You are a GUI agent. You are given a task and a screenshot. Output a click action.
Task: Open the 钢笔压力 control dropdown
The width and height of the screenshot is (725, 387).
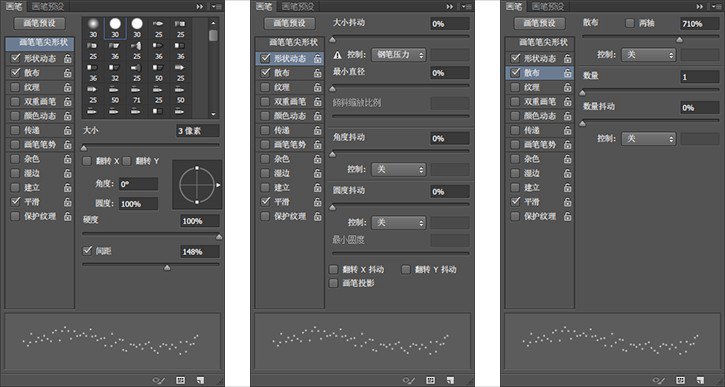click(399, 55)
